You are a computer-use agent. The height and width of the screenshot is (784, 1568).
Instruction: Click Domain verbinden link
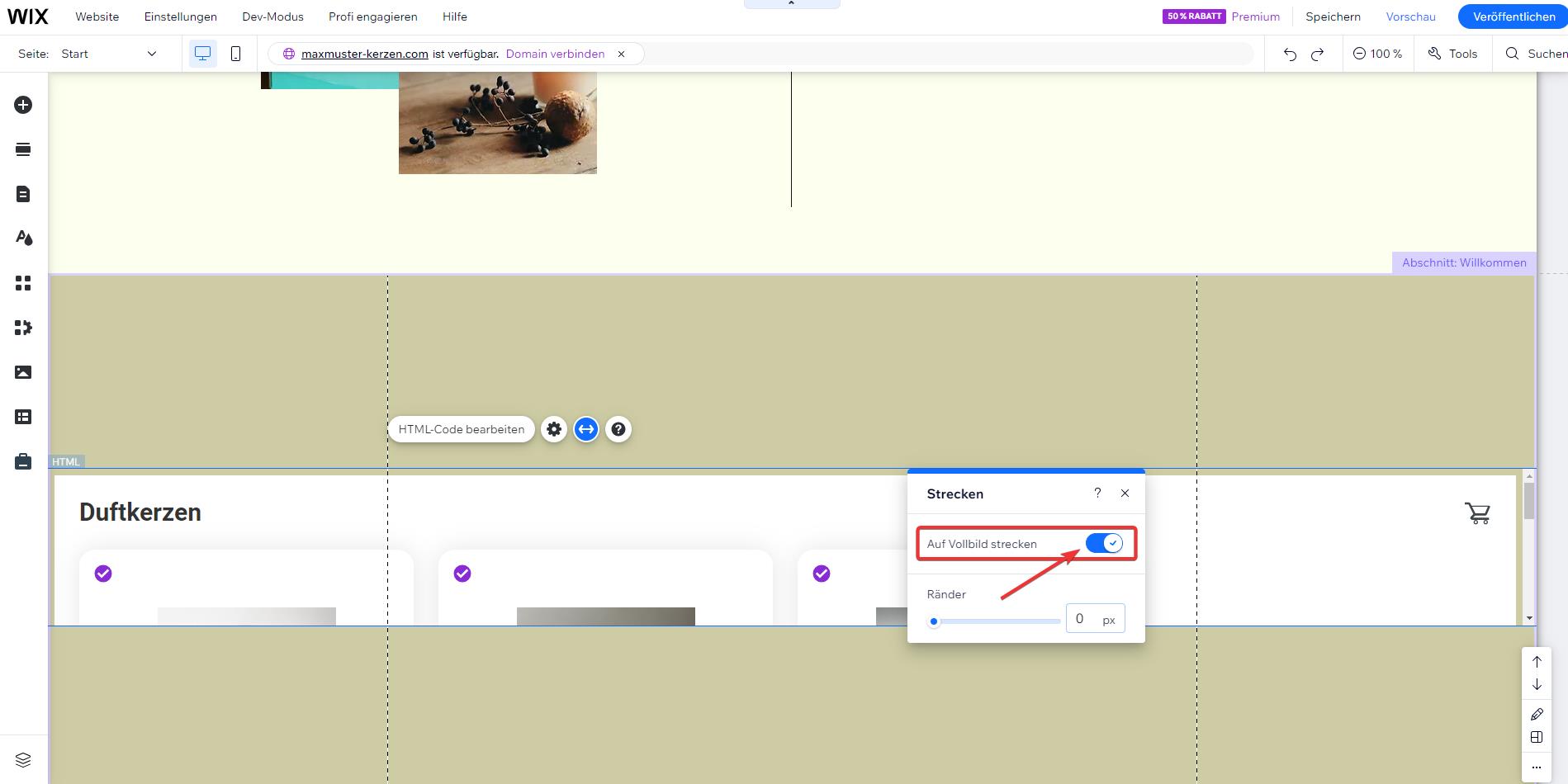coord(555,54)
